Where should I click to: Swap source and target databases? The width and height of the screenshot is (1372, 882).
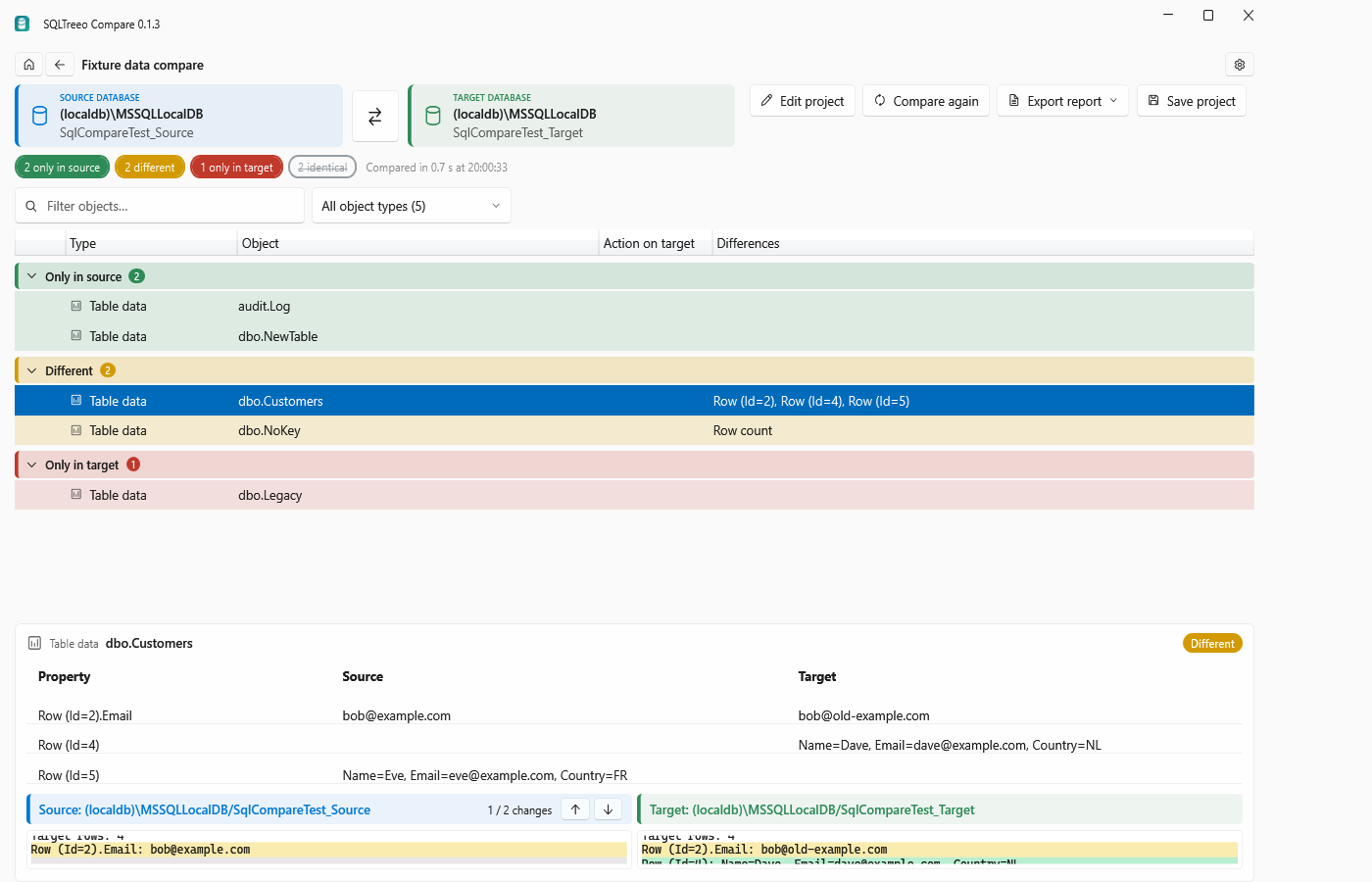[375, 117]
